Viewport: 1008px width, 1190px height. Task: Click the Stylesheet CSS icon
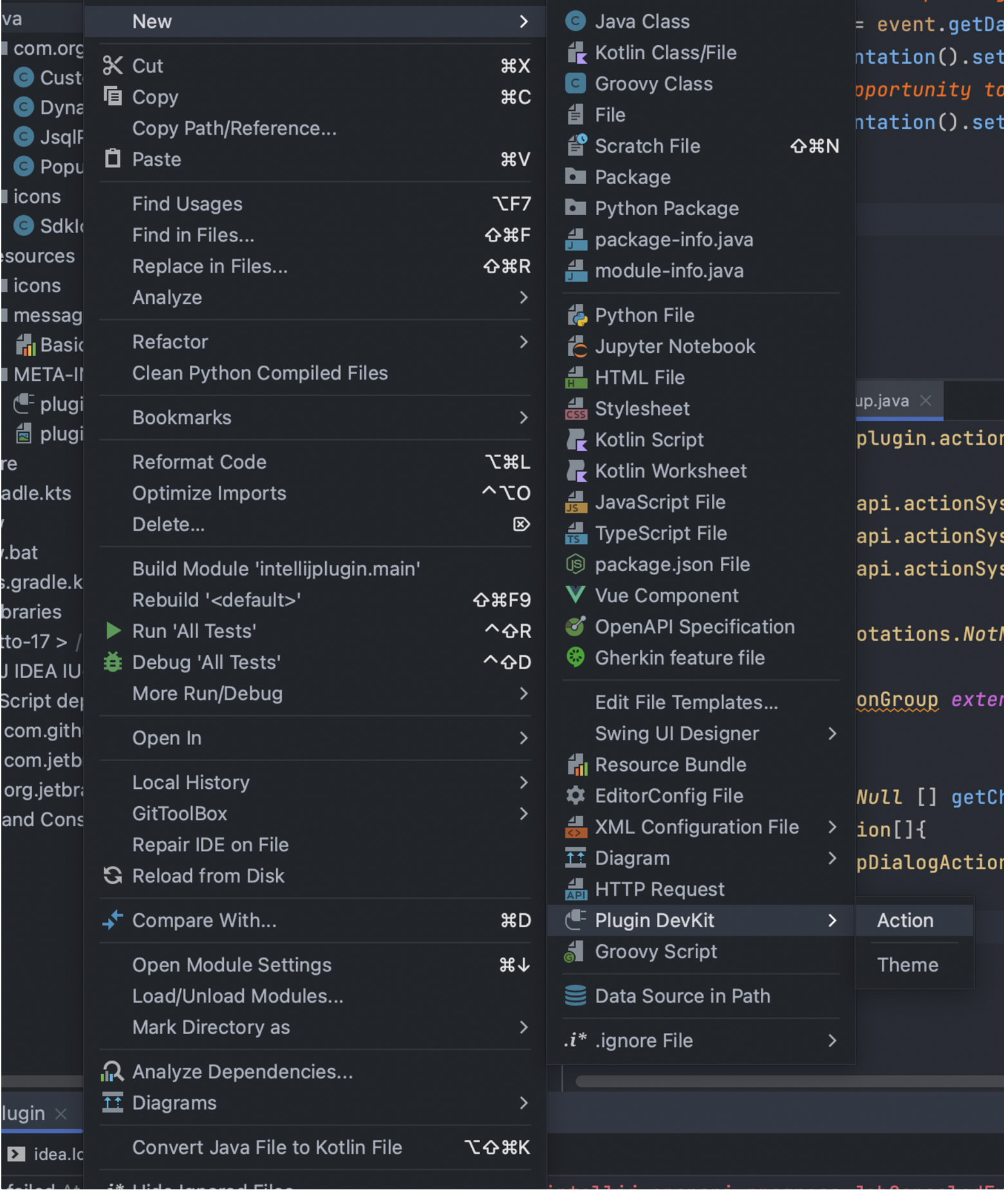coord(577,409)
